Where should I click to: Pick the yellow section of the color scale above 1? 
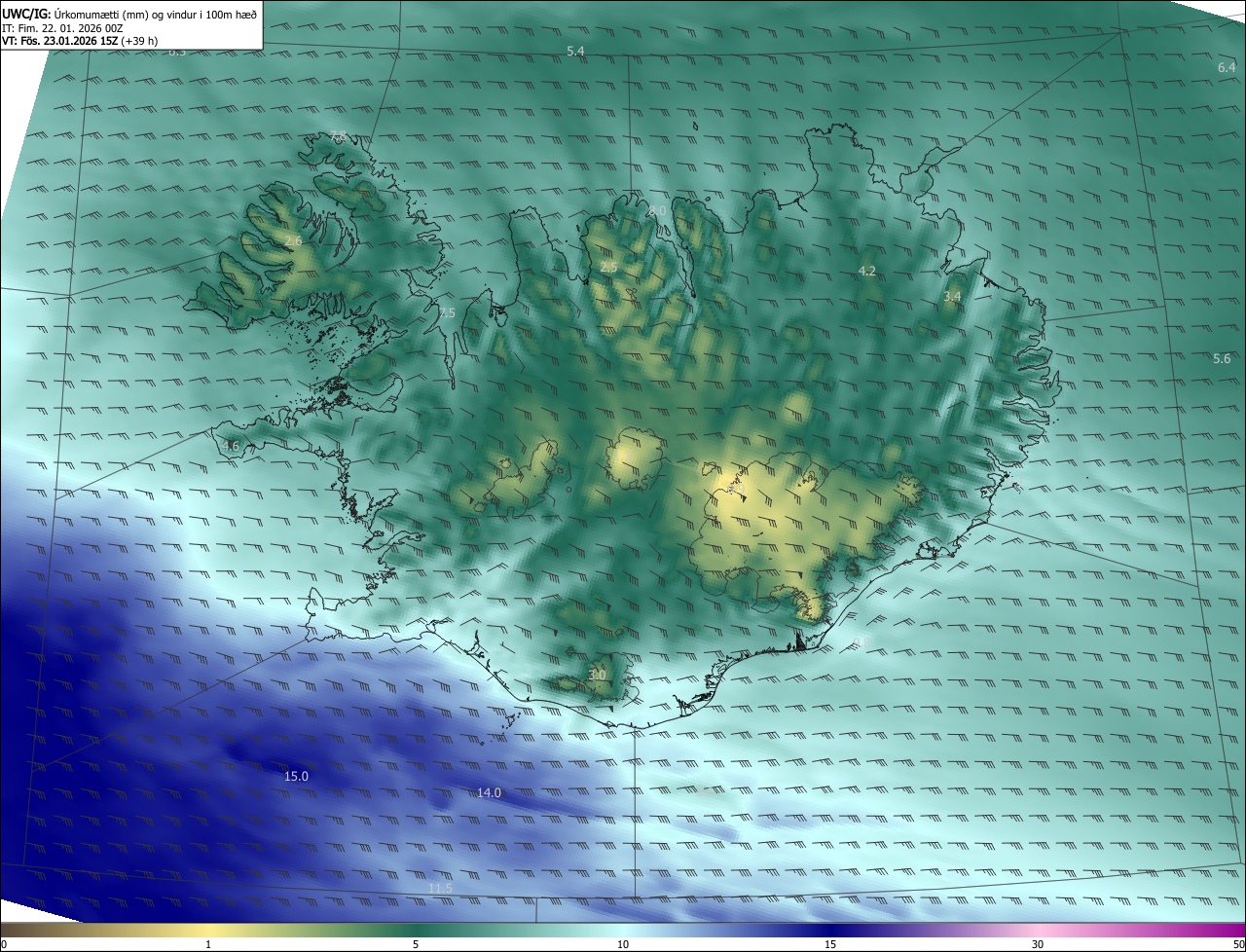pos(208,930)
